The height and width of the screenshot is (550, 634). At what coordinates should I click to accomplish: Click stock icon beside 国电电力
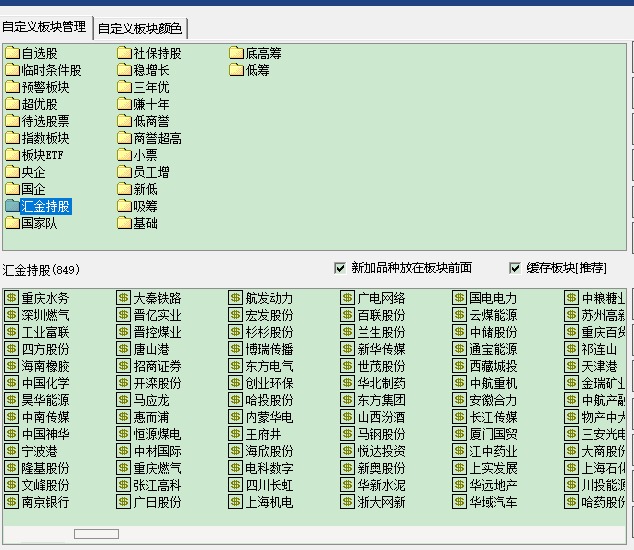pyautogui.click(x=460, y=298)
